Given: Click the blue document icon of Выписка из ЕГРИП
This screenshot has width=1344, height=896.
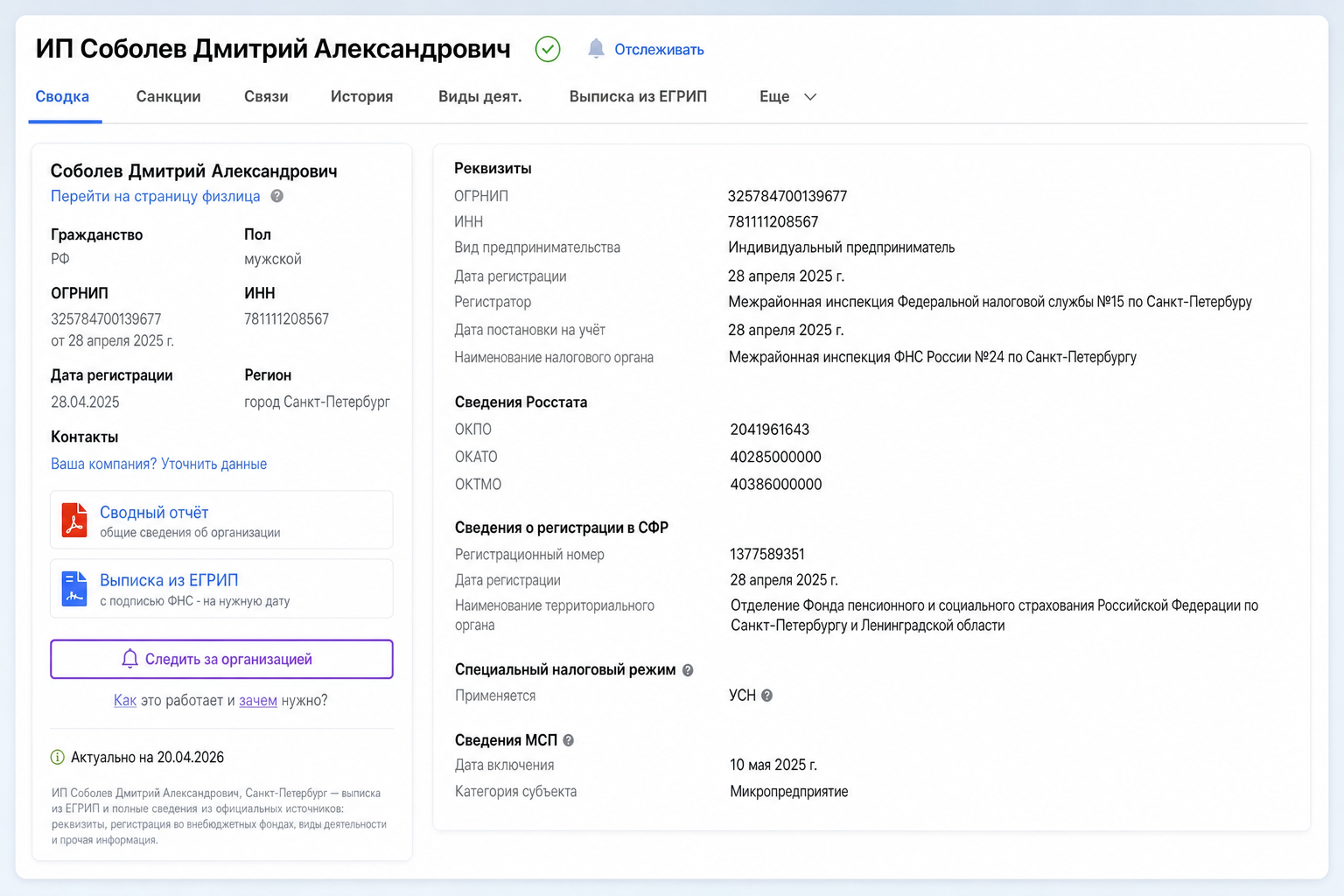Looking at the screenshot, I should (74, 589).
